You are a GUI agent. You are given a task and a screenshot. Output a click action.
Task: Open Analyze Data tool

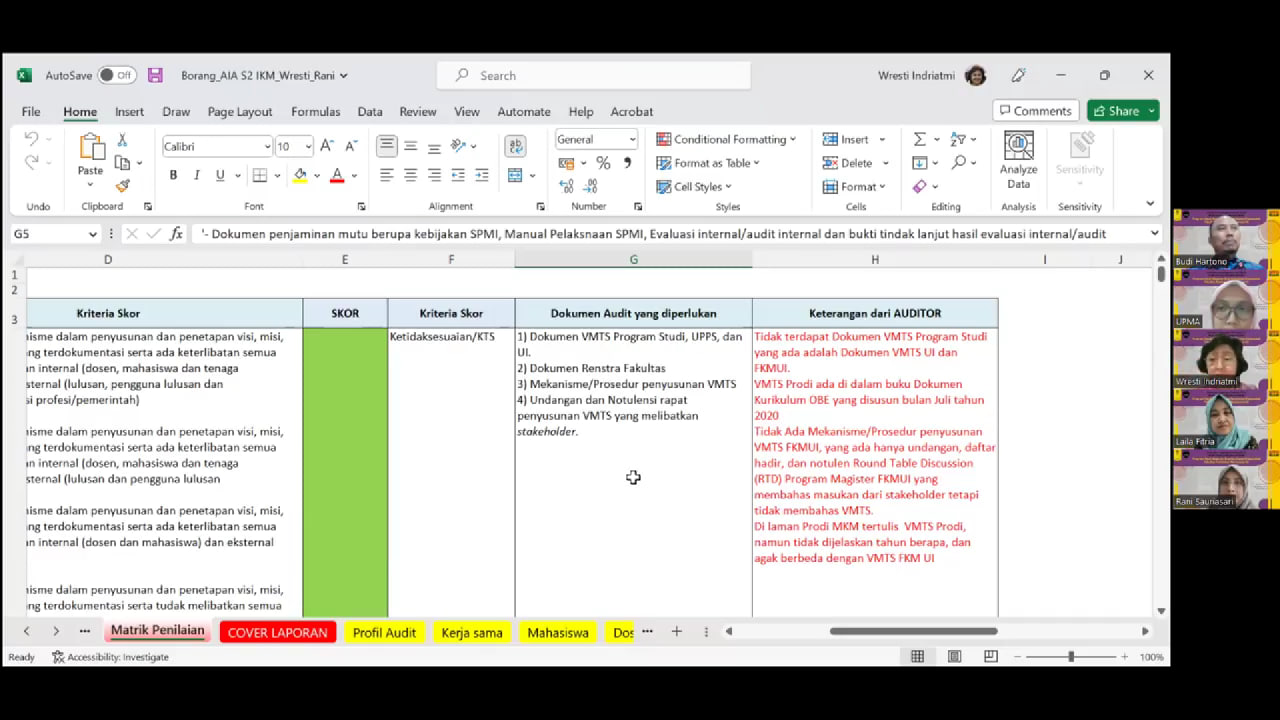click(1018, 160)
